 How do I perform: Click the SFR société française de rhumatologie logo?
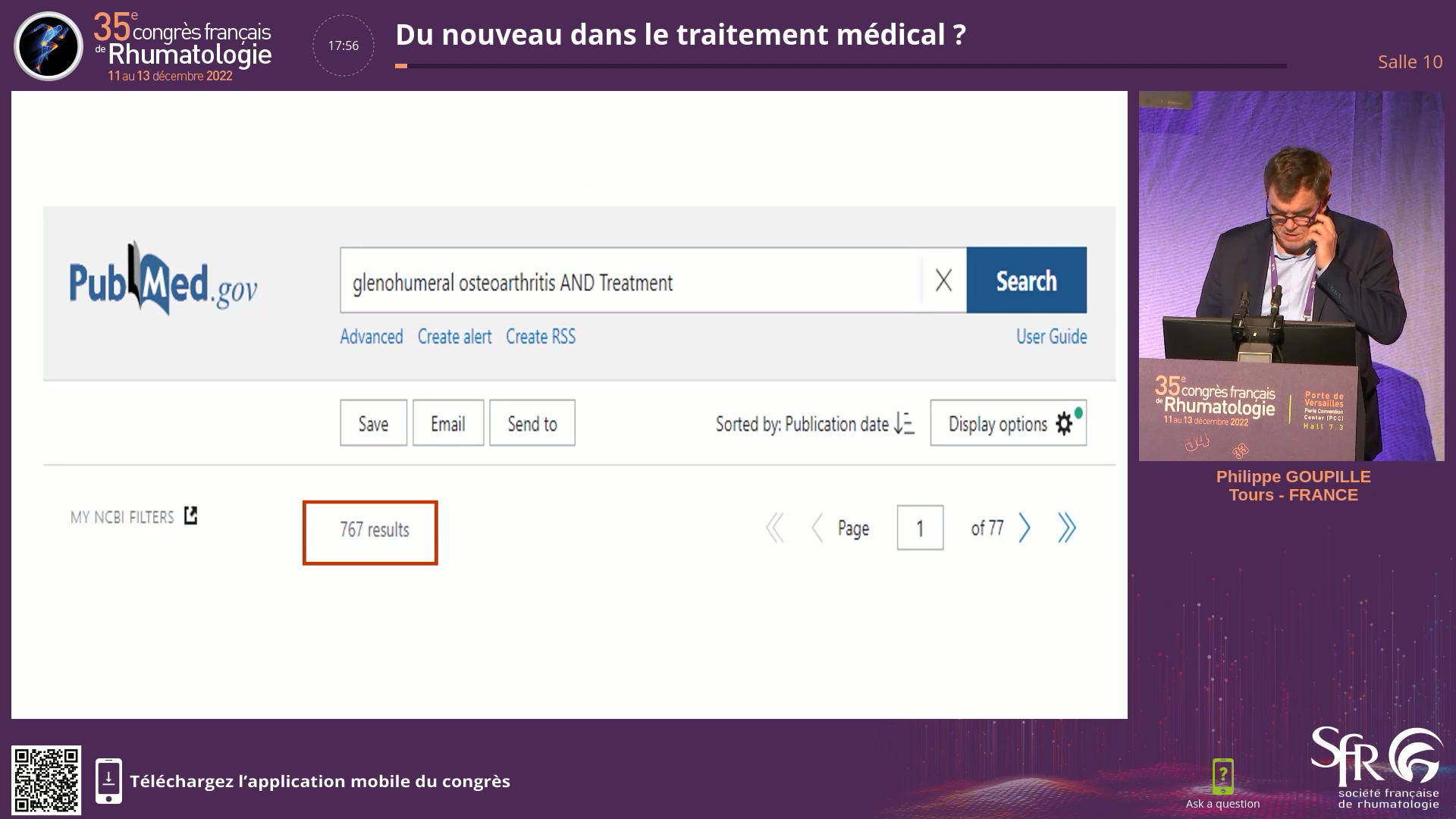(1378, 768)
